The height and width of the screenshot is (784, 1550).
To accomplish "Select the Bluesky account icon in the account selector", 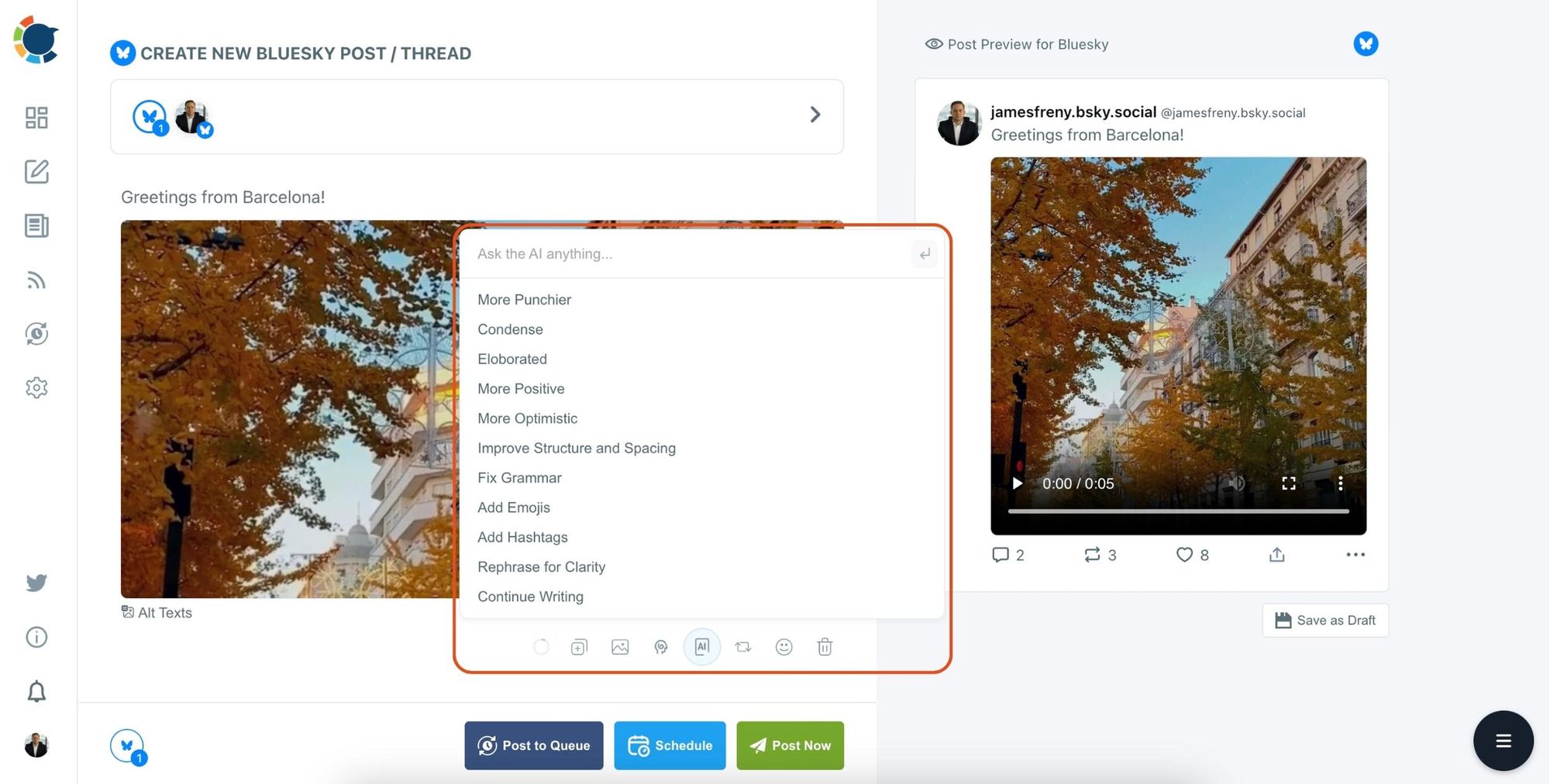I will (150, 116).
